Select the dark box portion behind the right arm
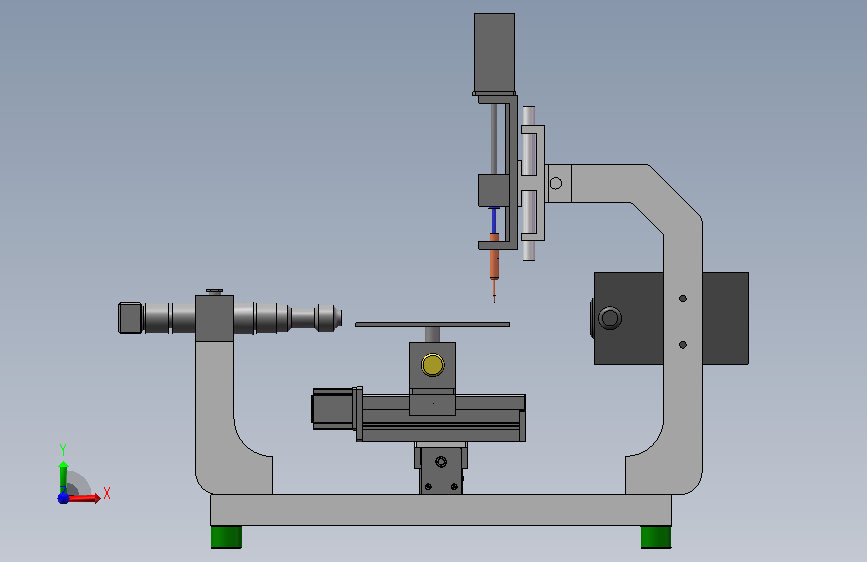867x562 pixels. point(725,318)
